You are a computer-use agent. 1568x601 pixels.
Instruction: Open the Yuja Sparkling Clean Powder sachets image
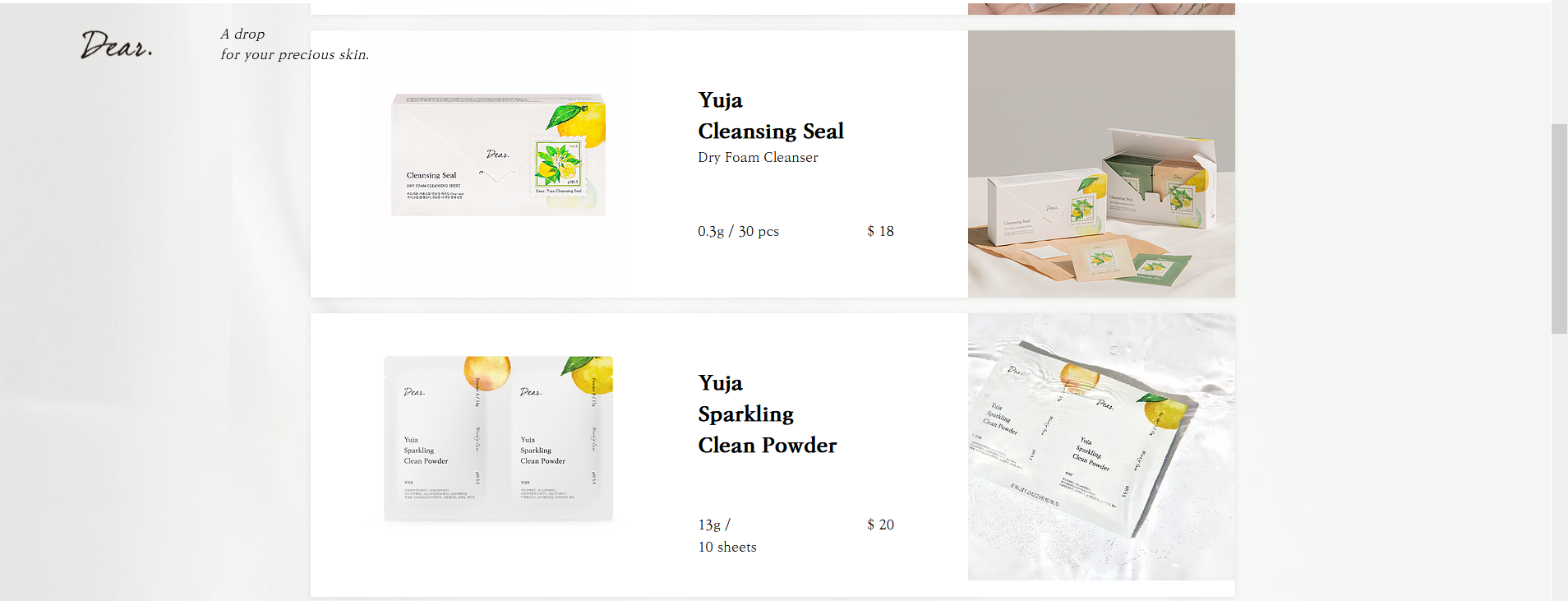[x=498, y=438]
